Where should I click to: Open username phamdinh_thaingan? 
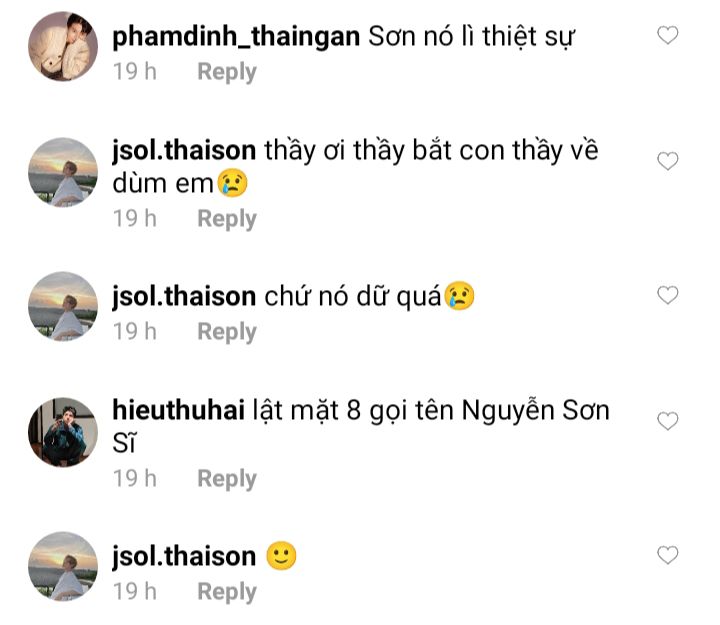coord(236,37)
